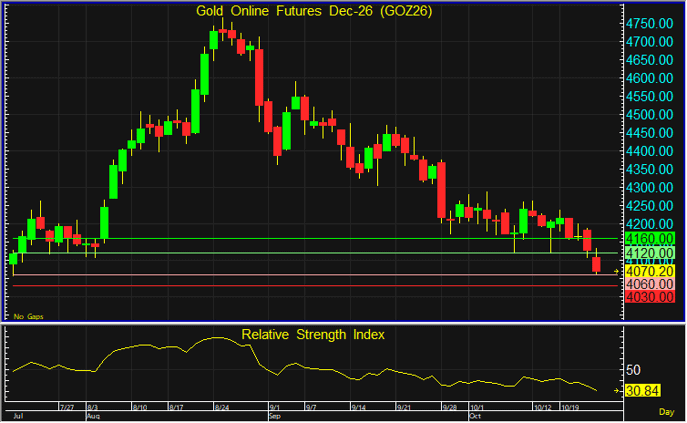Click the Oct month label

tap(475, 416)
